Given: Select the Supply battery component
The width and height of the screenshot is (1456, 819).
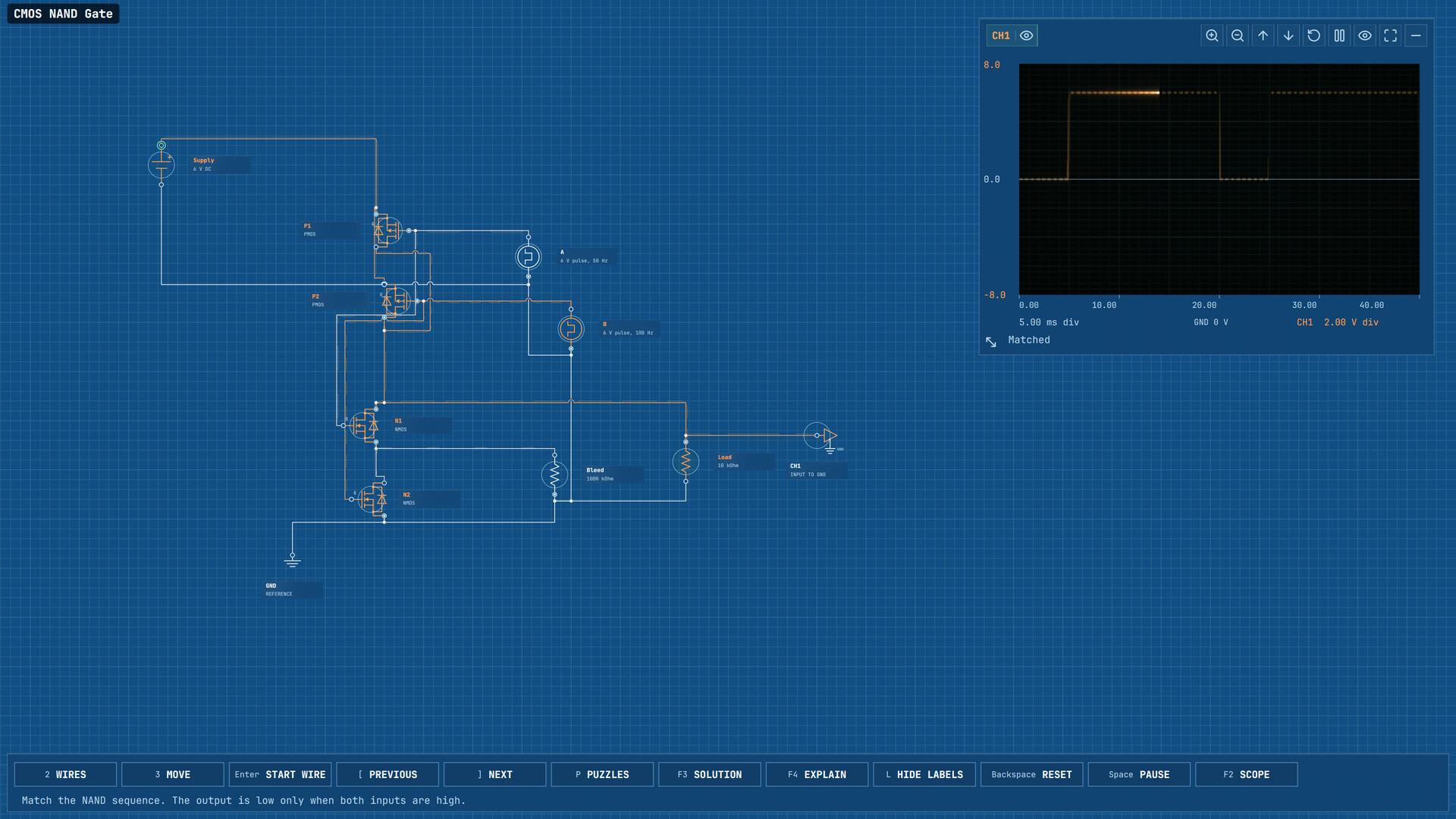Looking at the screenshot, I should tap(162, 165).
